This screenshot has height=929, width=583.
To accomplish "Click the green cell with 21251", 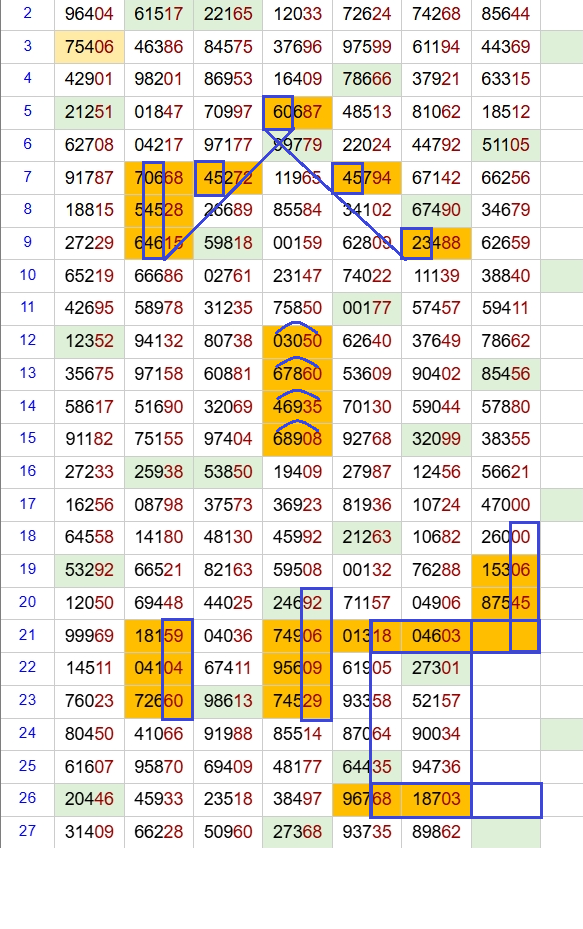I will coord(89,112).
